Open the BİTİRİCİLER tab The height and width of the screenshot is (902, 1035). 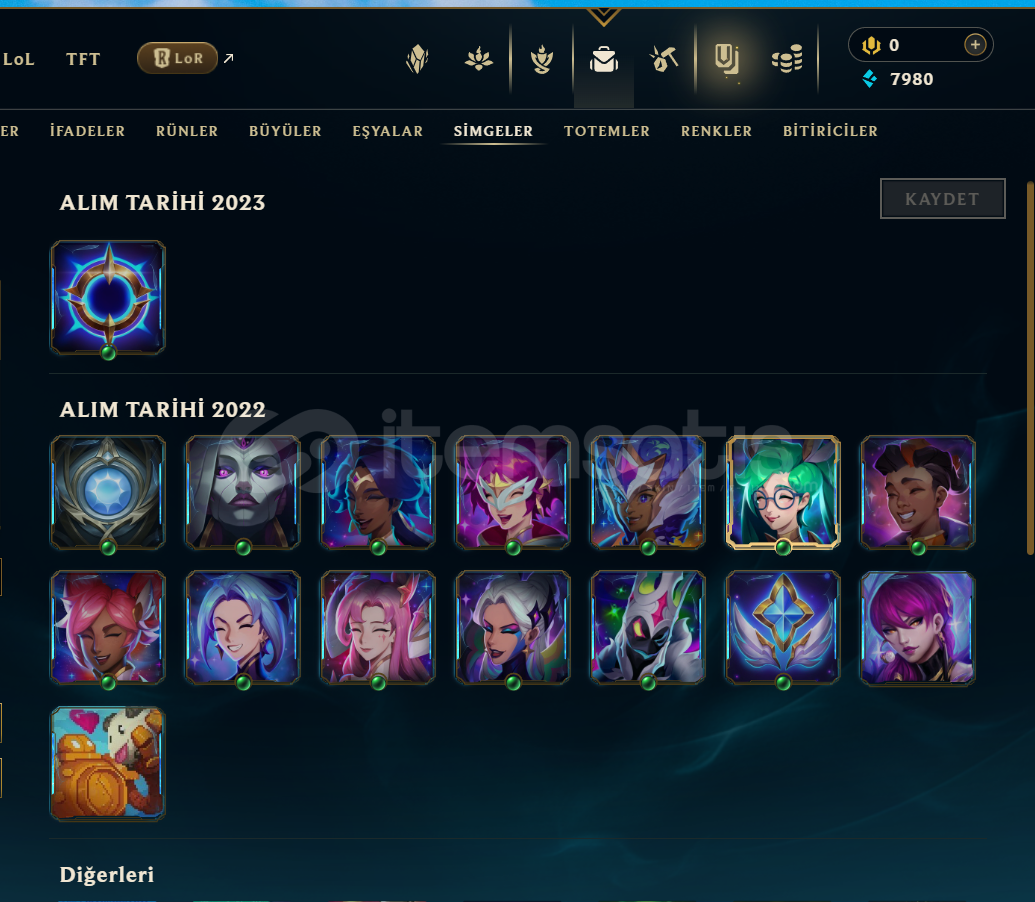[830, 131]
